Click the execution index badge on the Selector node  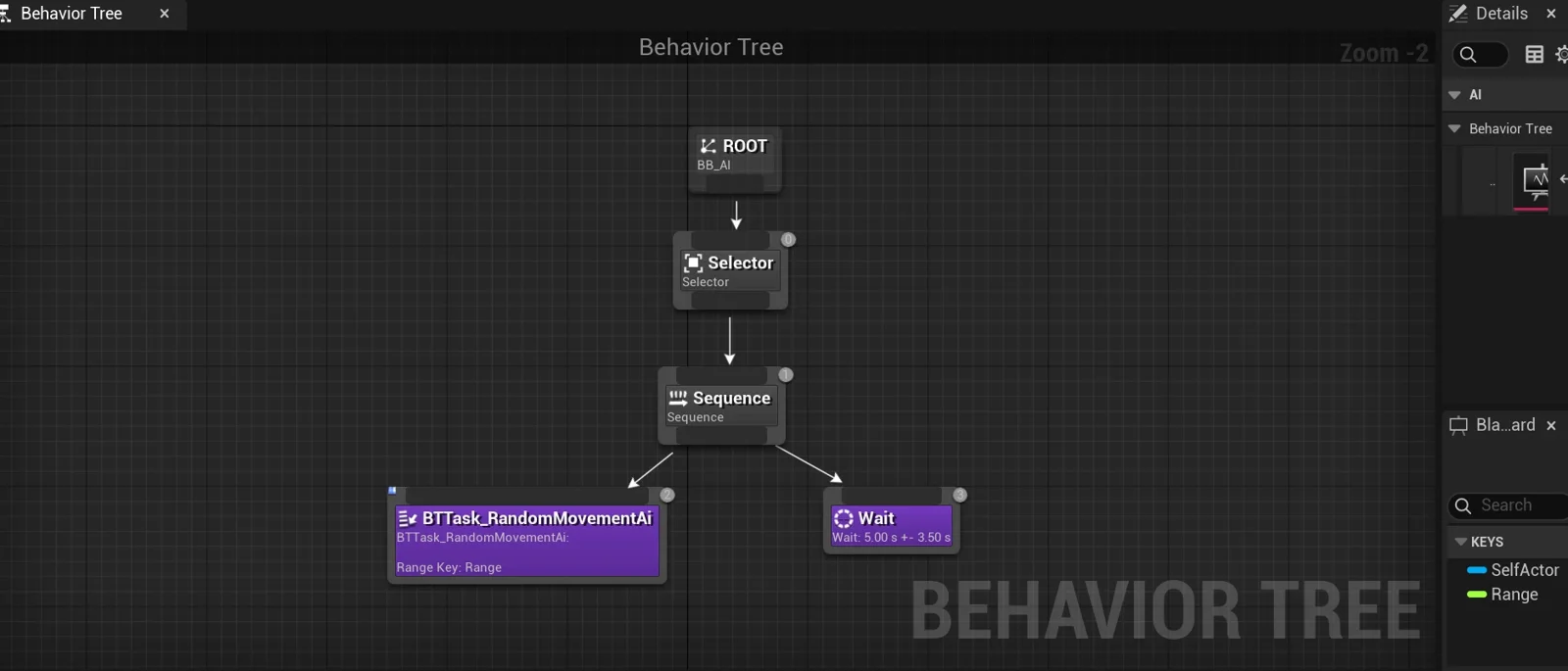click(x=788, y=239)
